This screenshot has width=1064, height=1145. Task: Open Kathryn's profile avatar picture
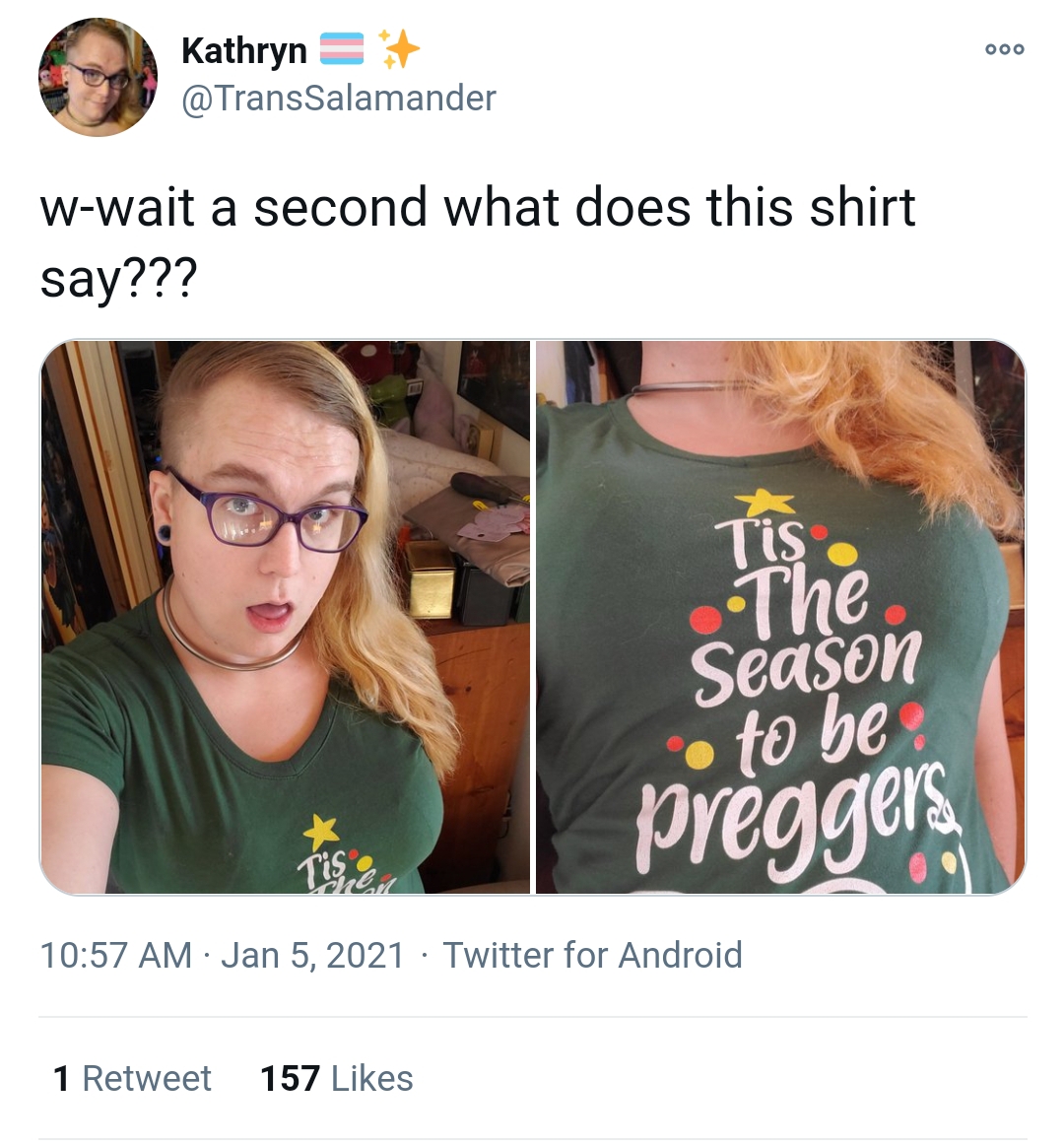pyautogui.click(x=98, y=78)
